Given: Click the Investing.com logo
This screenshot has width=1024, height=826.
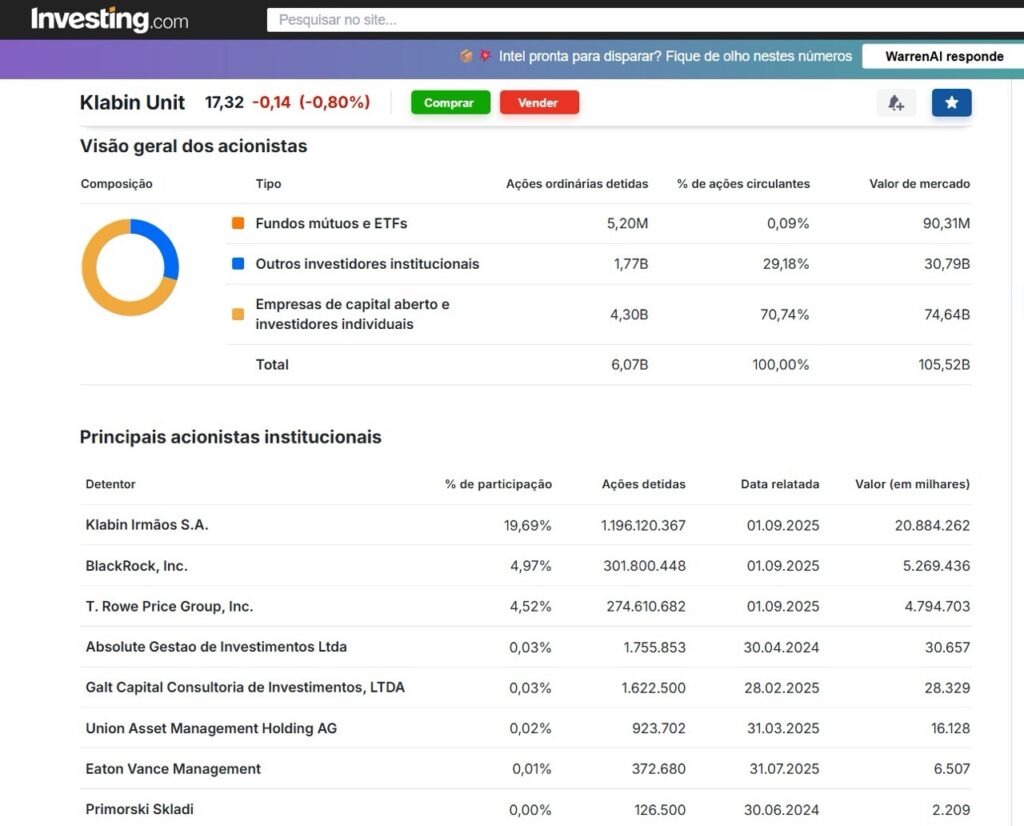Looking at the screenshot, I should [109, 20].
